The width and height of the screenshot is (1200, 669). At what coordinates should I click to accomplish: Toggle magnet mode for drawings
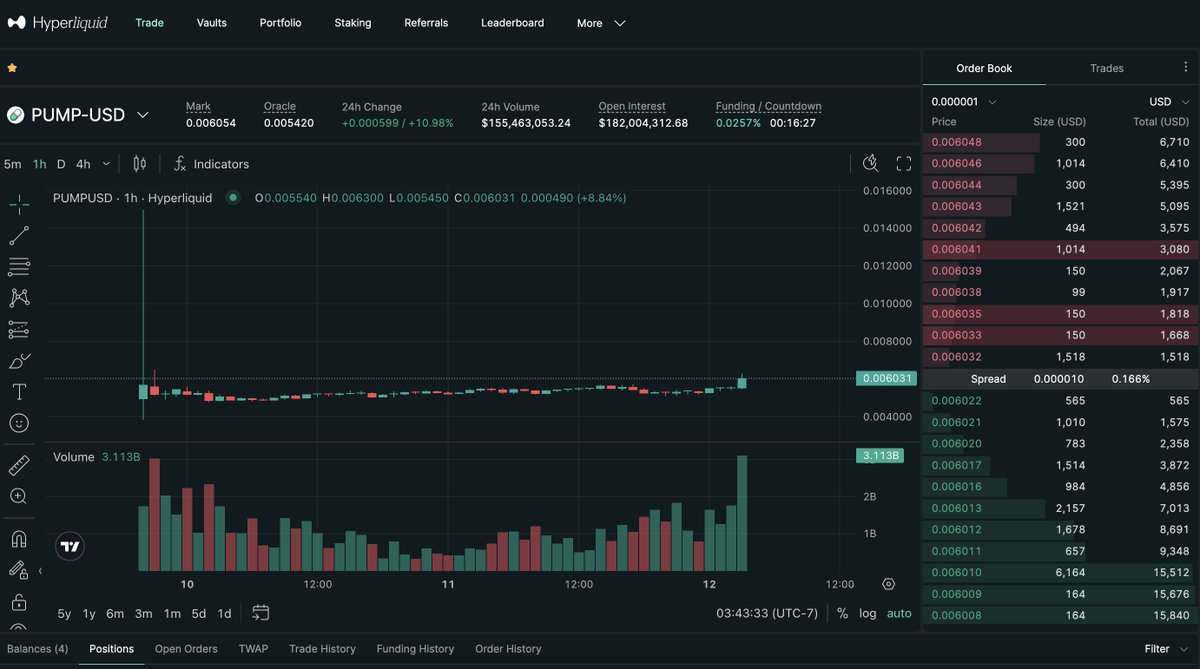point(19,539)
